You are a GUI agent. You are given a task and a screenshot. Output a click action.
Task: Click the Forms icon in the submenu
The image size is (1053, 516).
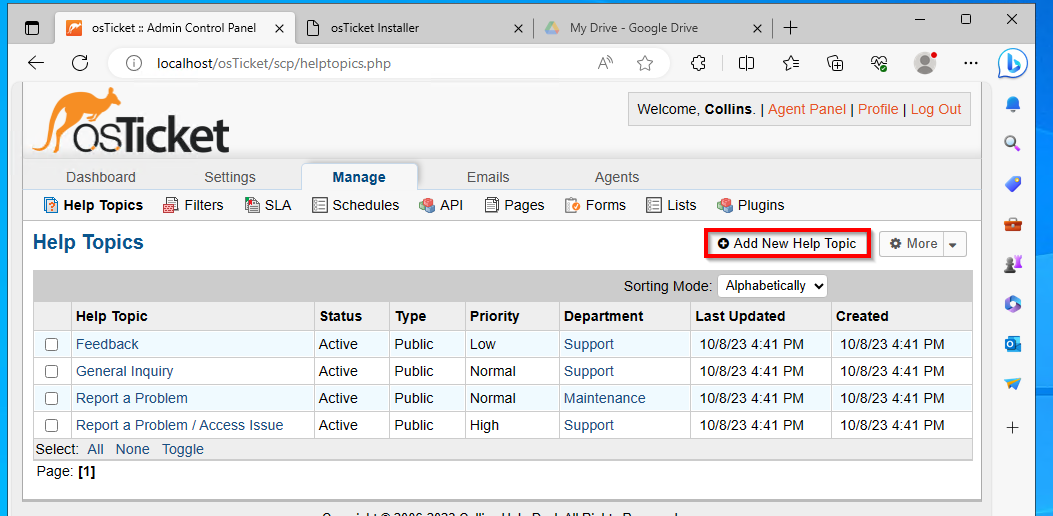click(x=572, y=205)
